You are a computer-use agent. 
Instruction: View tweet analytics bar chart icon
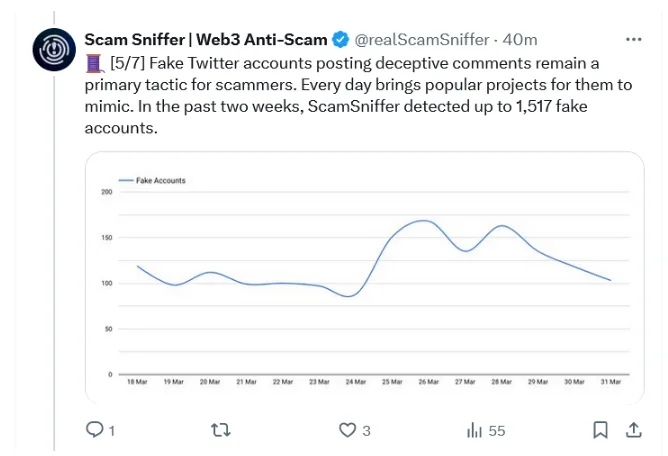474,430
